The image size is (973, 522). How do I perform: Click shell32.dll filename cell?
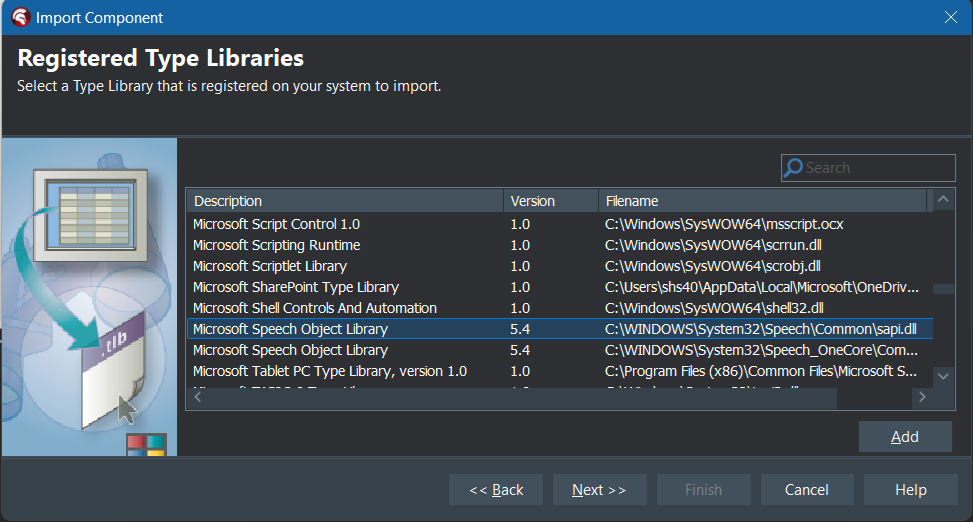click(x=714, y=308)
